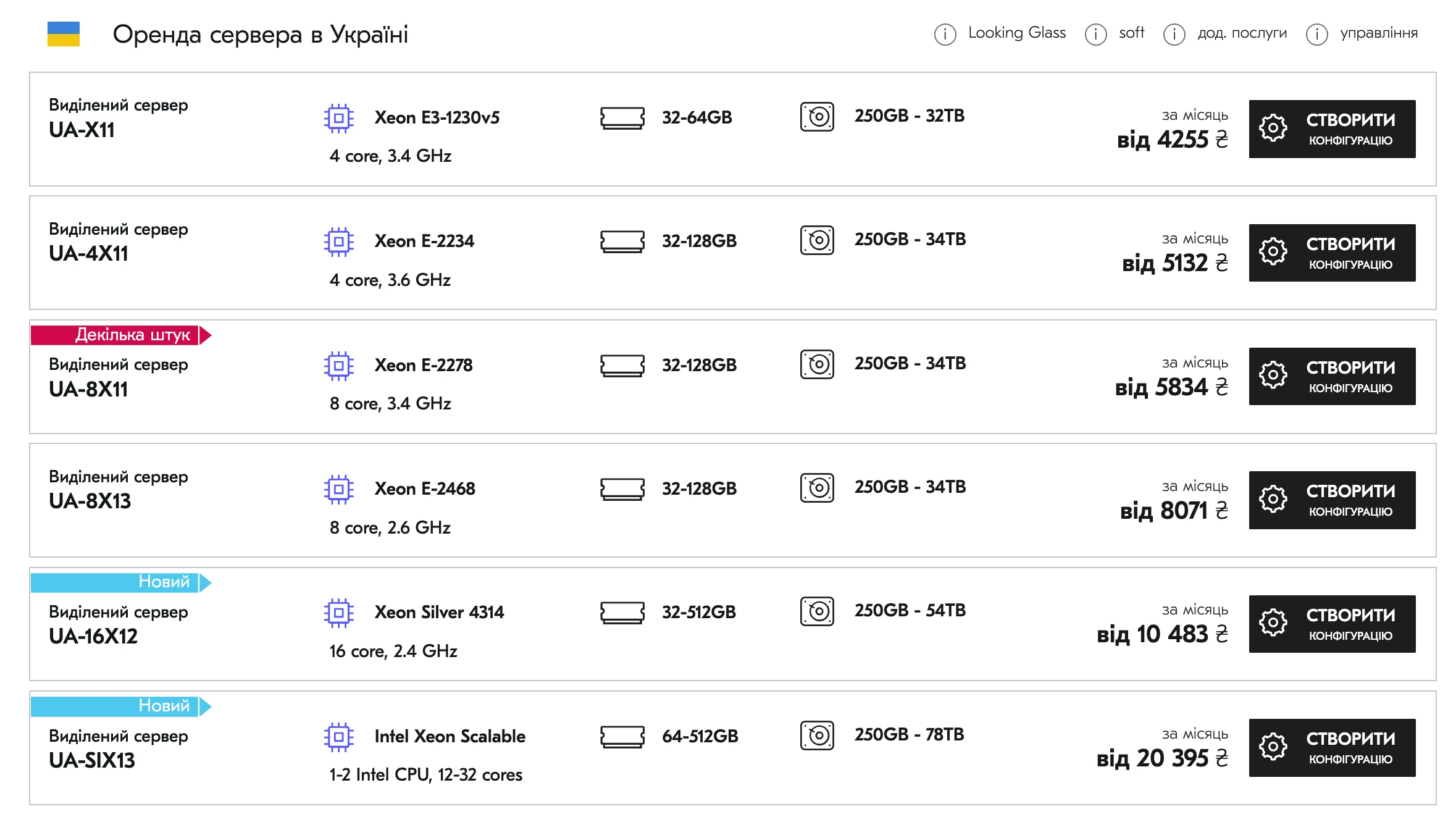The image size is (1456, 830).
Task: Open the управління info link
Action: (x=1378, y=33)
